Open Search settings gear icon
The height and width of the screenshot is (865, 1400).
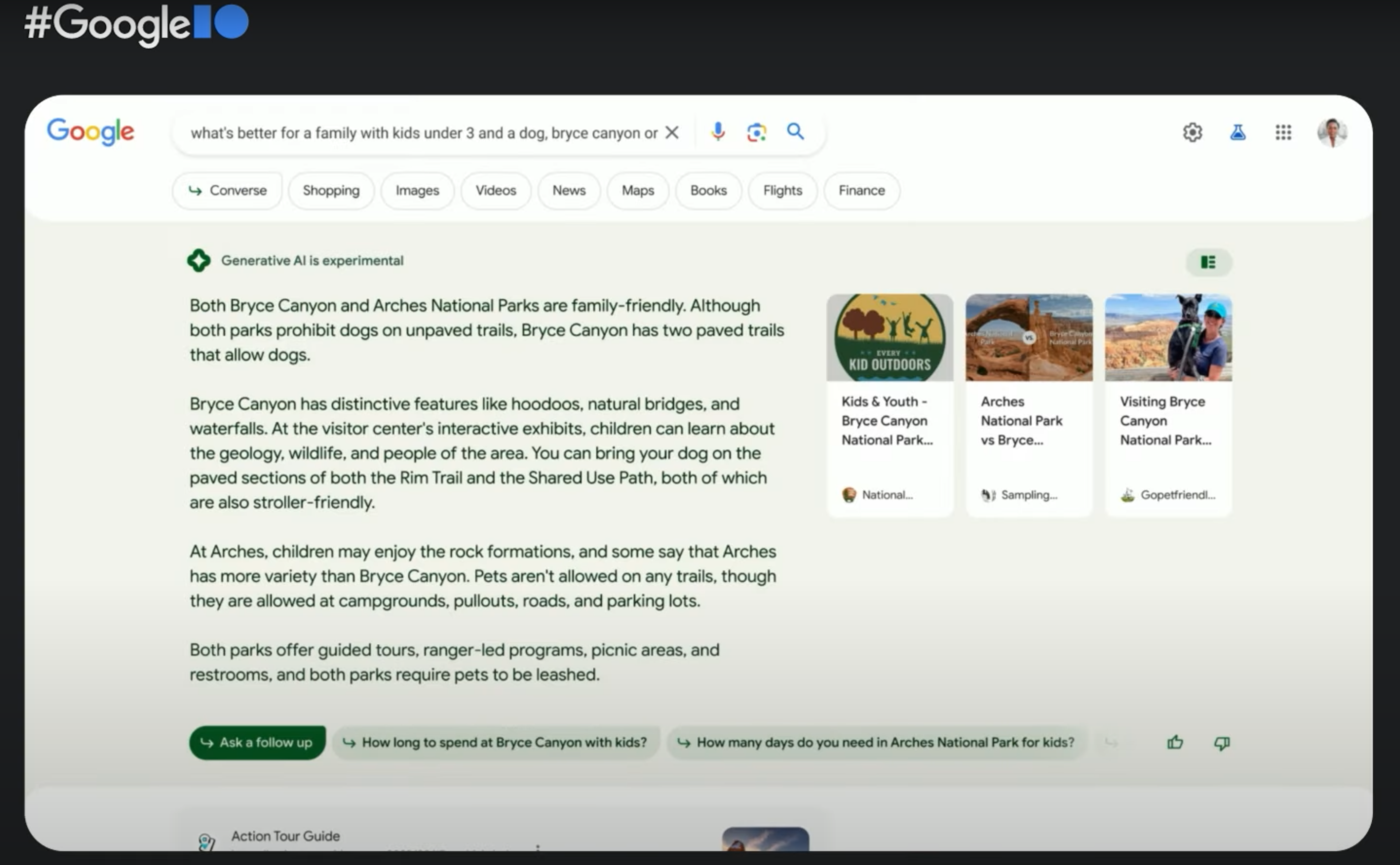click(1192, 133)
